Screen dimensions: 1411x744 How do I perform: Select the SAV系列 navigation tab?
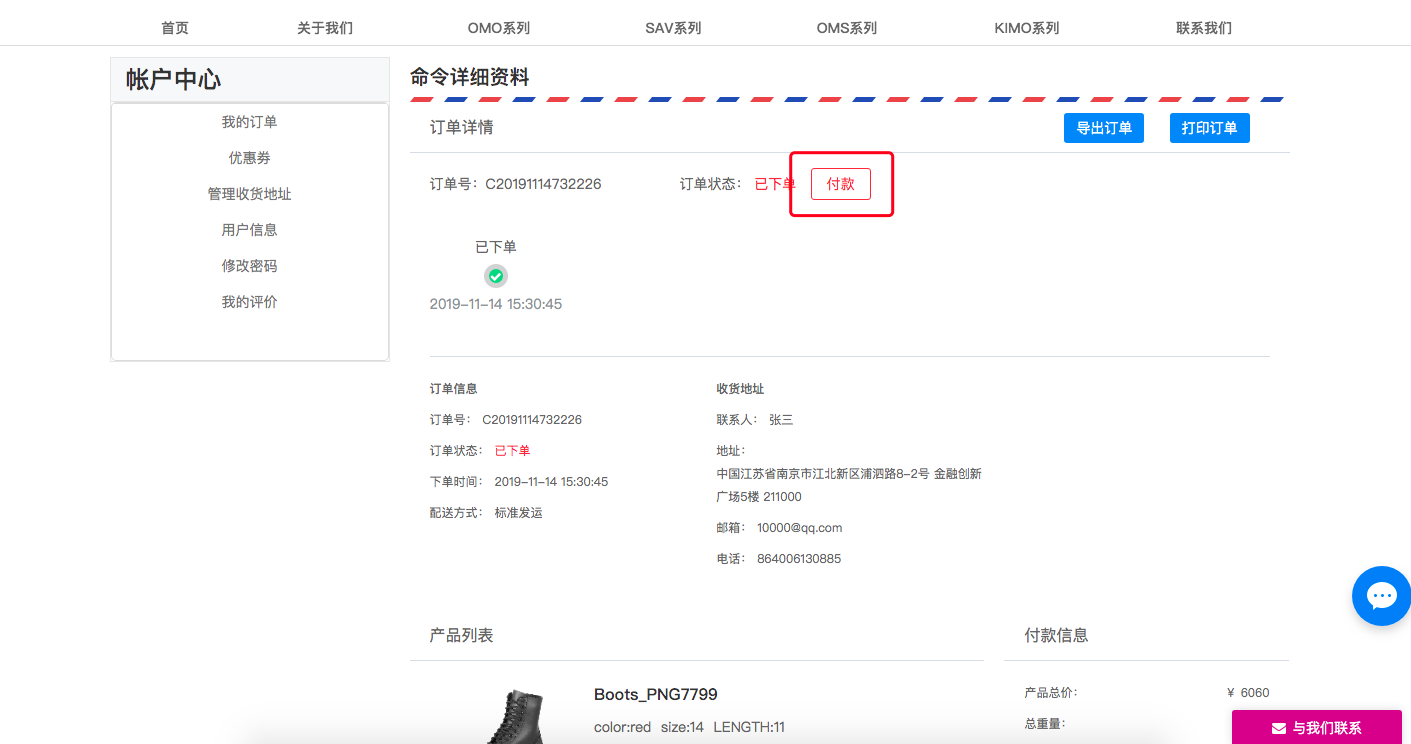672,27
